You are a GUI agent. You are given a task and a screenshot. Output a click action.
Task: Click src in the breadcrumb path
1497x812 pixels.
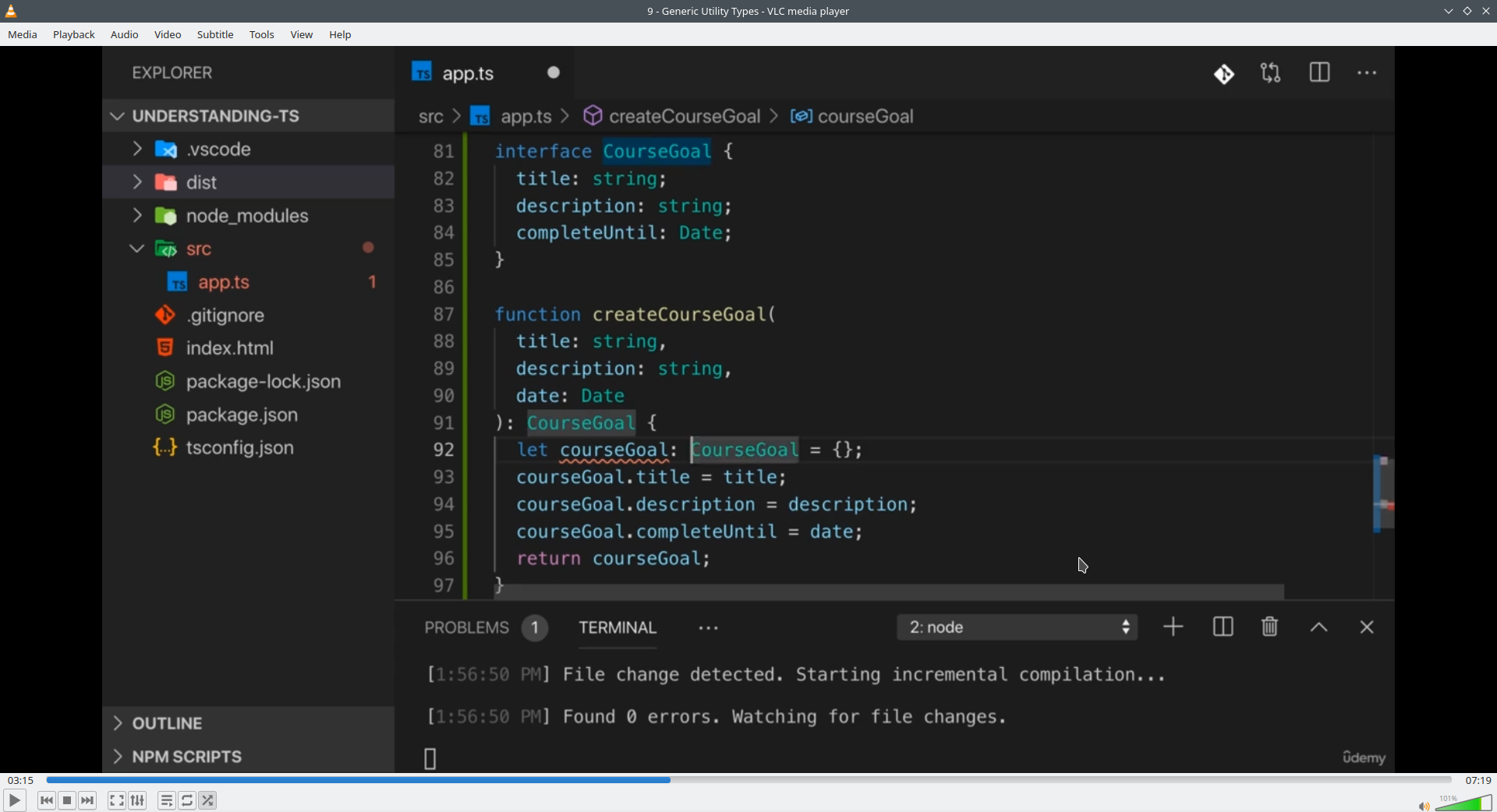click(x=430, y=117)
